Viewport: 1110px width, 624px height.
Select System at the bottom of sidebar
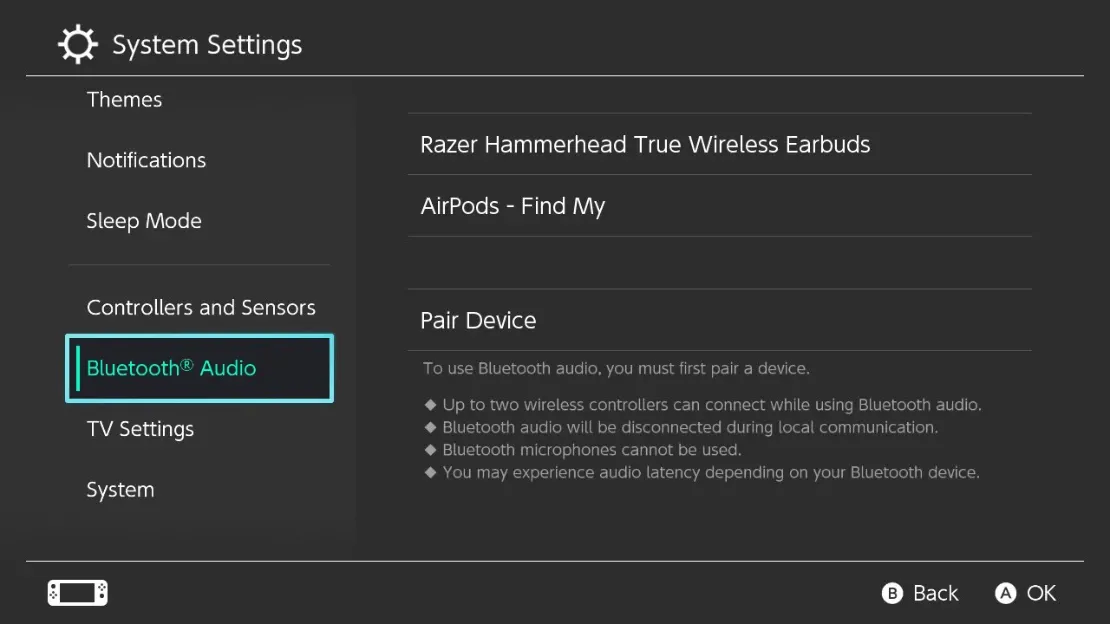[x=120, y=489]
